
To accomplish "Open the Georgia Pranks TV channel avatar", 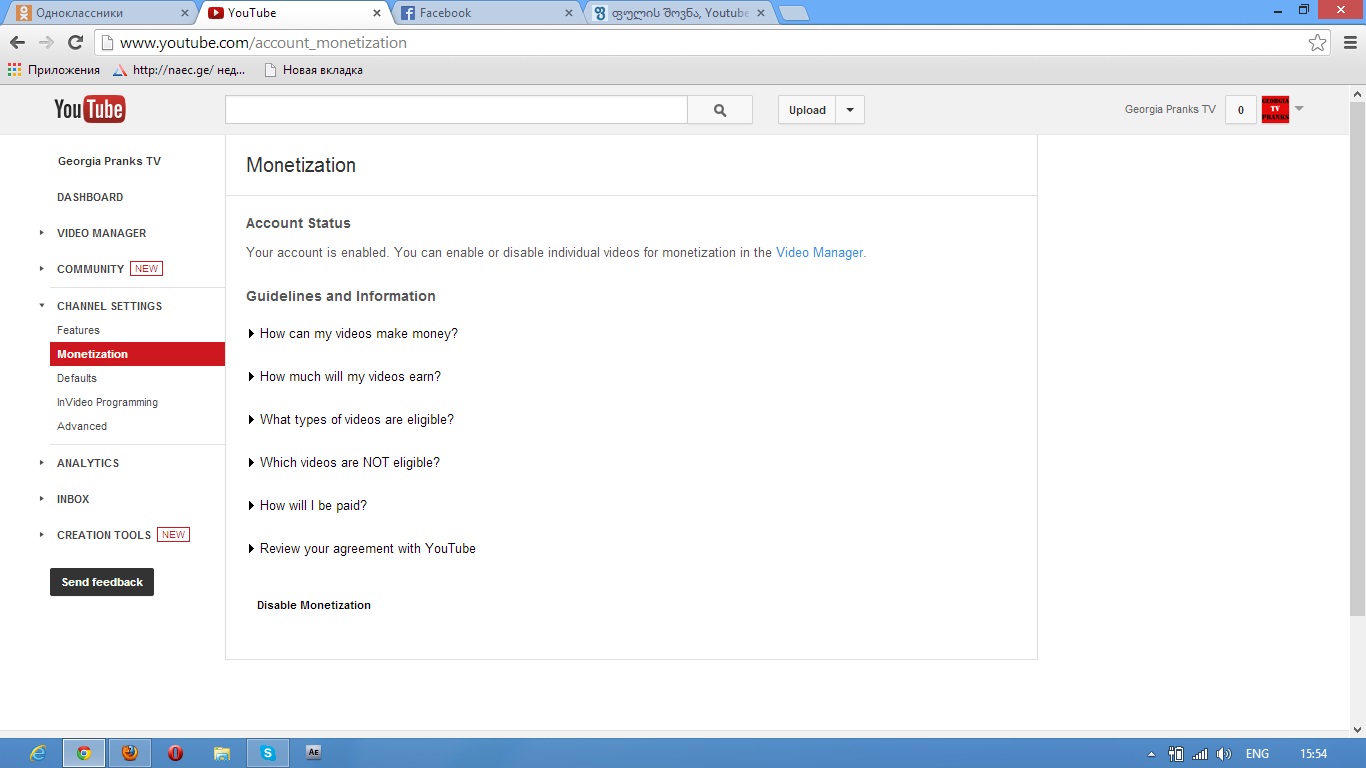I will click(x=1275, y=110).
